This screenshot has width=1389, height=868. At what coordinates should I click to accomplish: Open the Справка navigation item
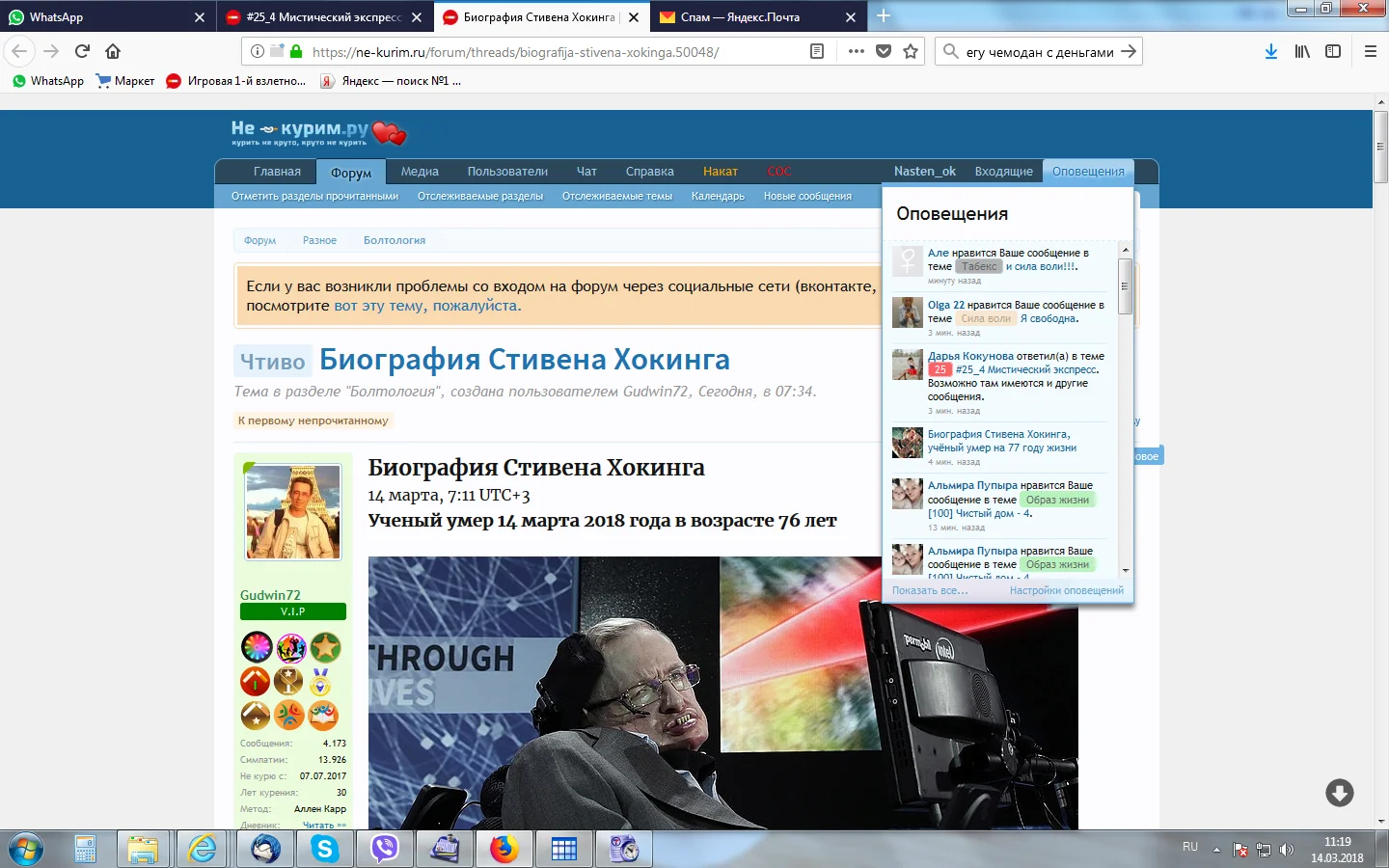pyautogui.click(x=650, y=172)
